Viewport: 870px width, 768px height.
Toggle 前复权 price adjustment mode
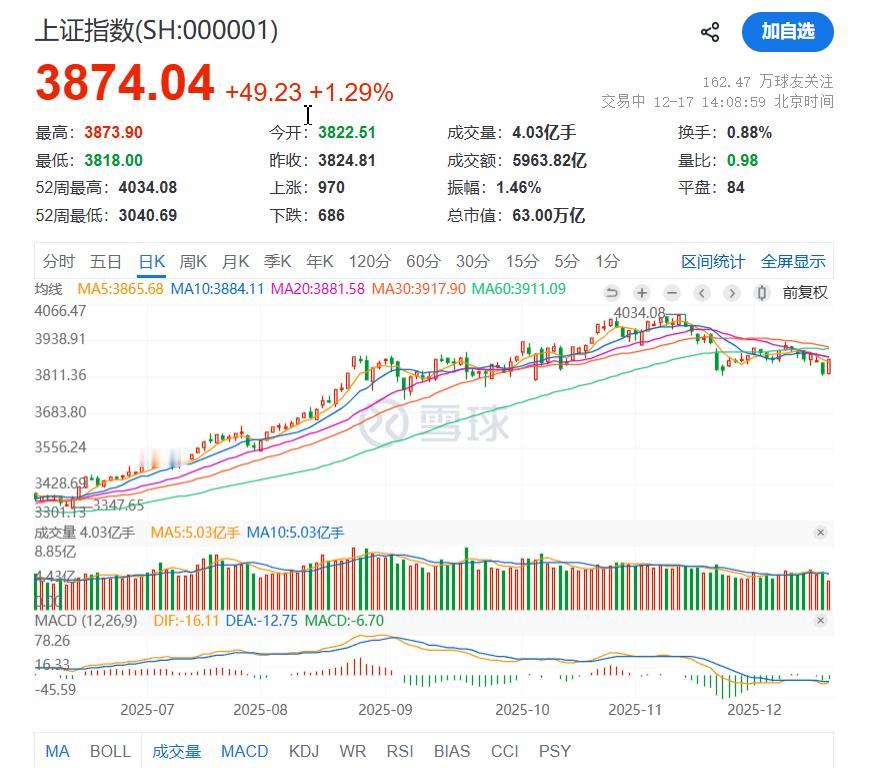coord(805,293)
